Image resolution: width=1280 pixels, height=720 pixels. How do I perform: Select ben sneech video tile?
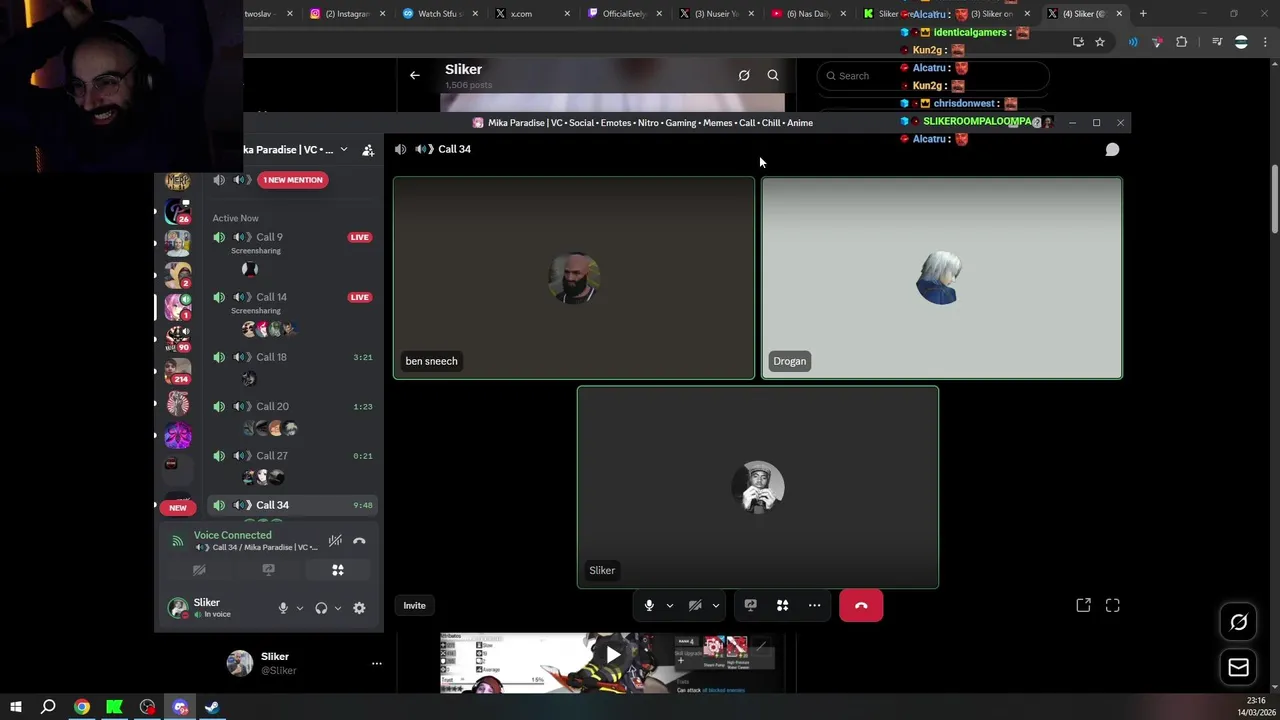[x=574, y=278]
